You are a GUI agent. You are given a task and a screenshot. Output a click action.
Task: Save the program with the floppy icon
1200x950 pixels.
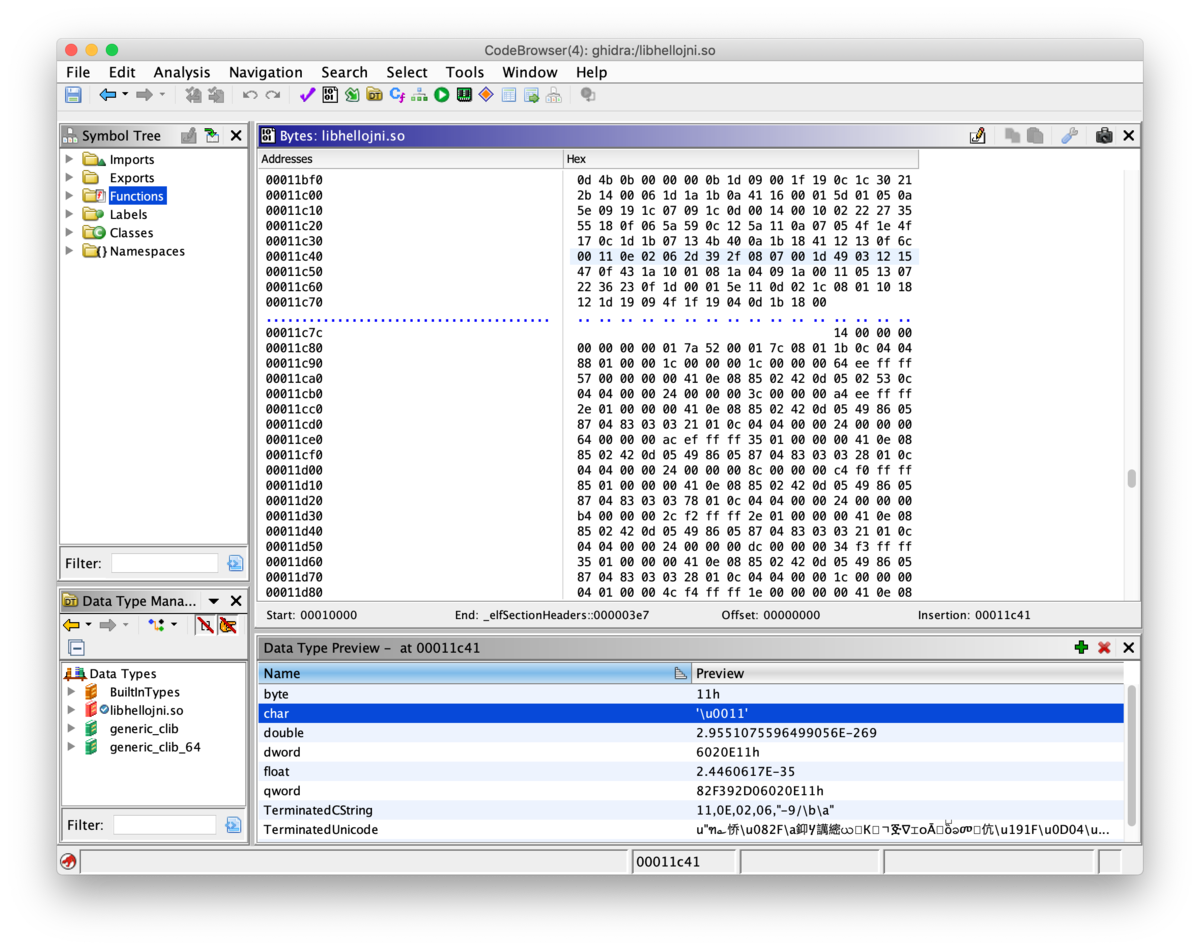pos(73,95)
